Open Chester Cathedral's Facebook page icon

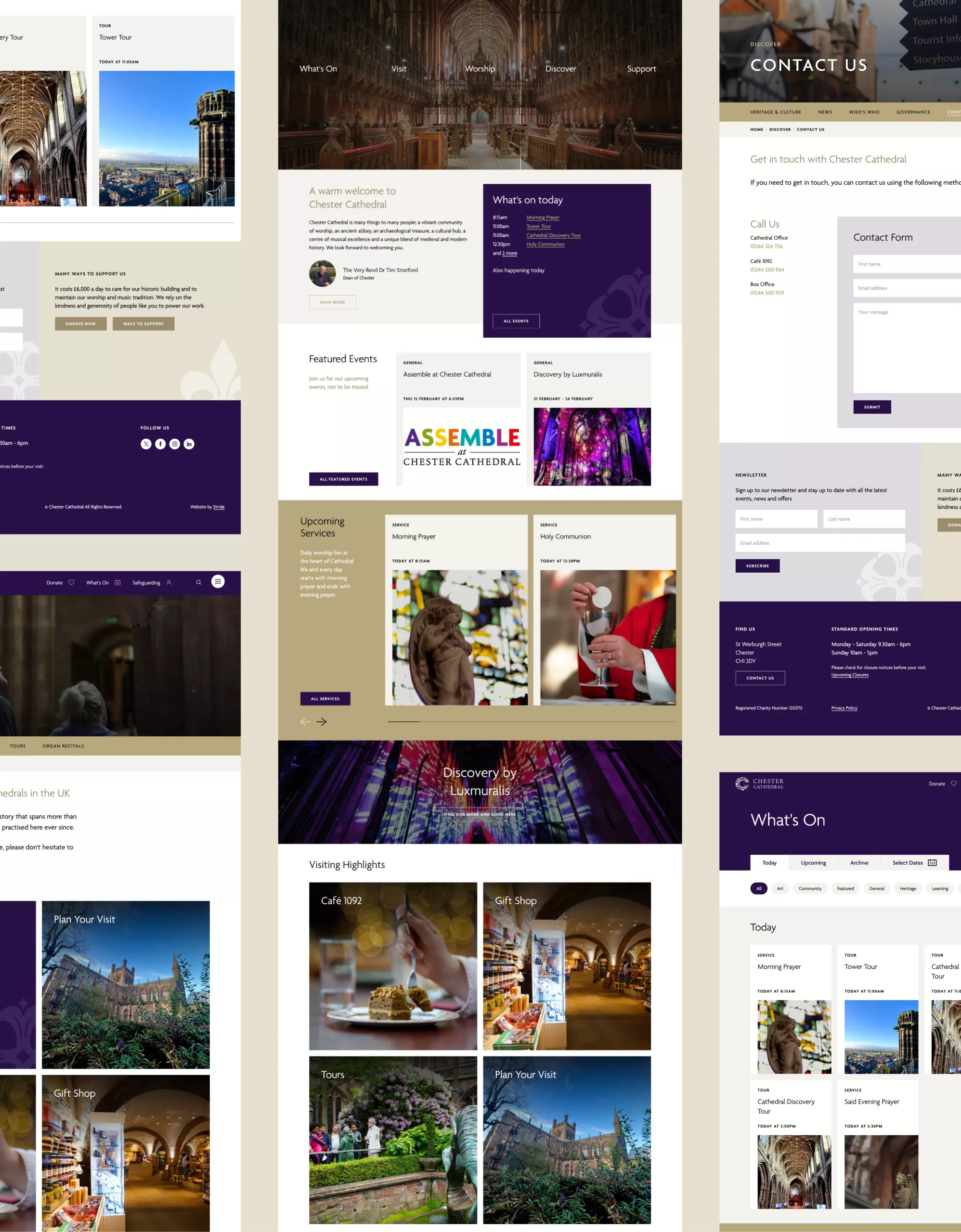160,444
